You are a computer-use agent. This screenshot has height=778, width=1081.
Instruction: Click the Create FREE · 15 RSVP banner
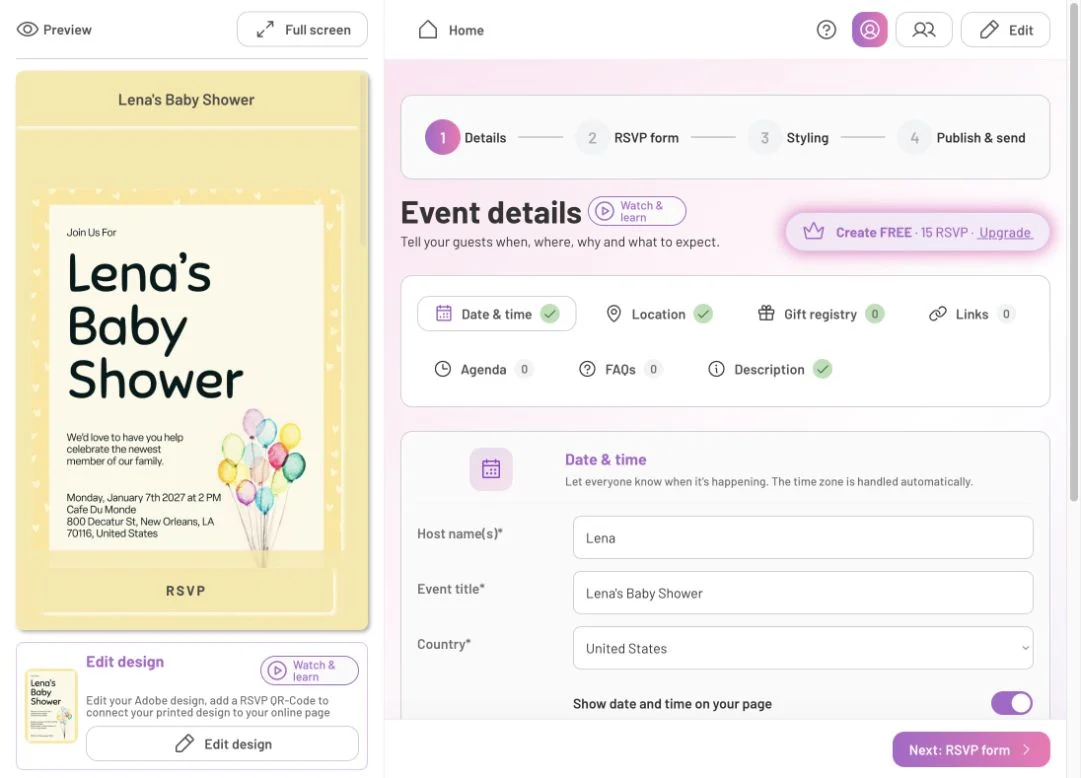(918, 232)
